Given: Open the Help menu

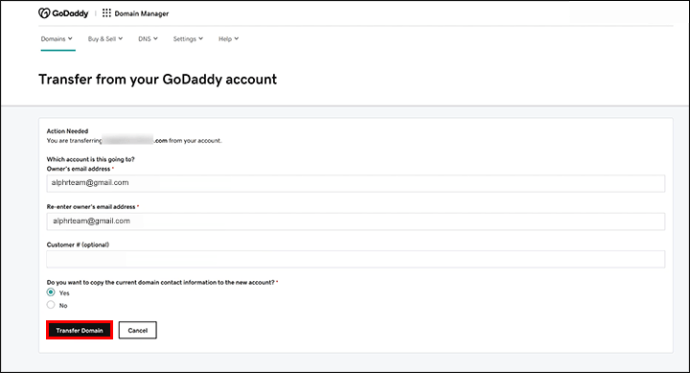Looking at the screenshot, I should pos(228,39).
